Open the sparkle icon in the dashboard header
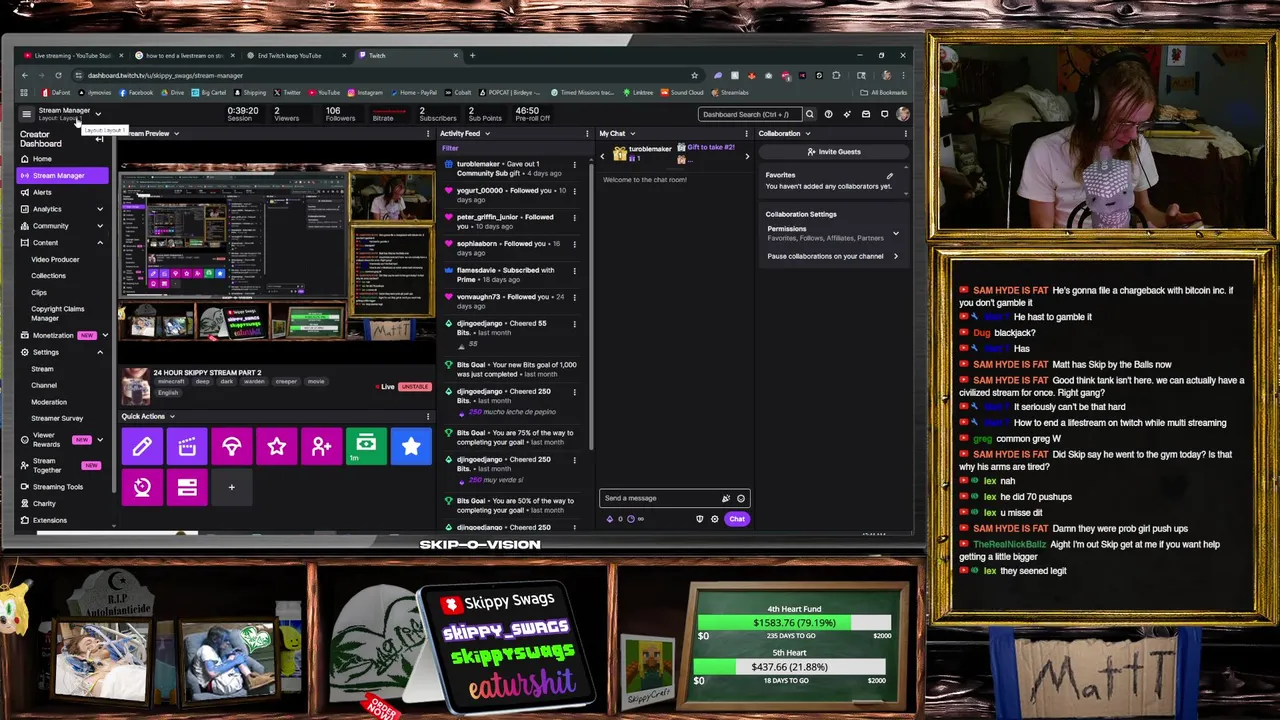 (847, 114)
